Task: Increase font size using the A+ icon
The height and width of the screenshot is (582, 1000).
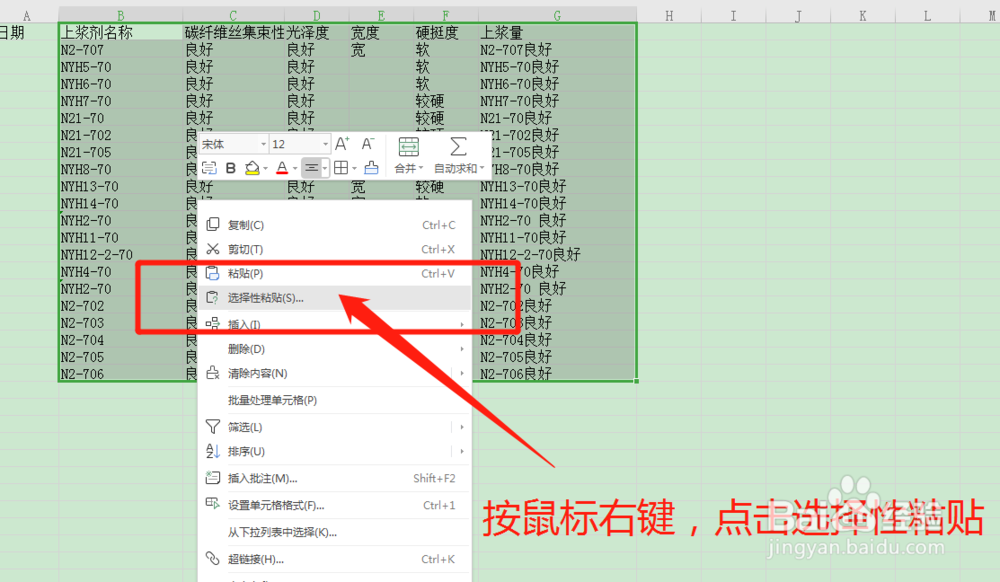Action: coord(340,144)
